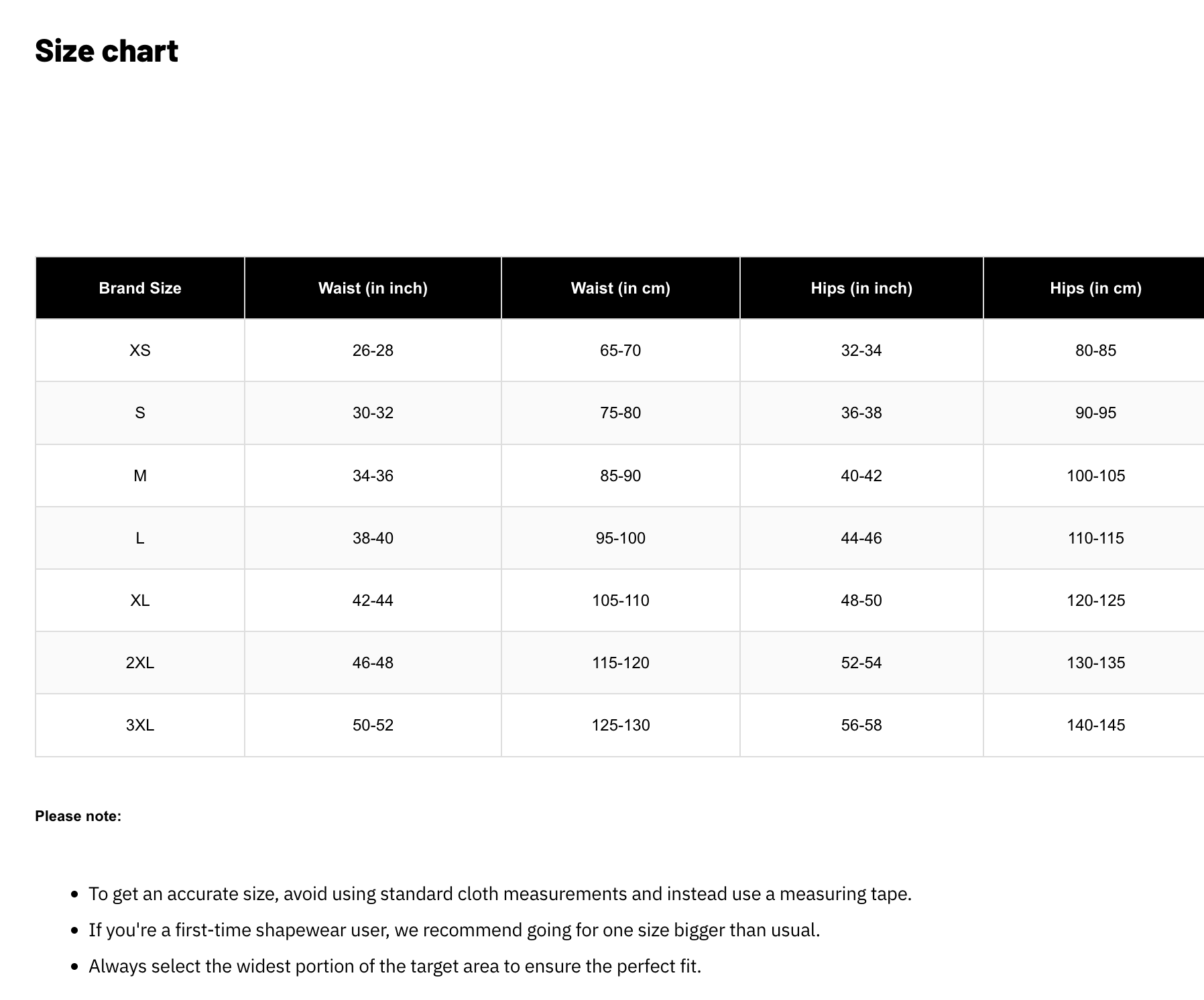The height and width of the screenshot is (1000, 1204).
Task: Click the 140-145 hips cm value
Action: 1095,725
